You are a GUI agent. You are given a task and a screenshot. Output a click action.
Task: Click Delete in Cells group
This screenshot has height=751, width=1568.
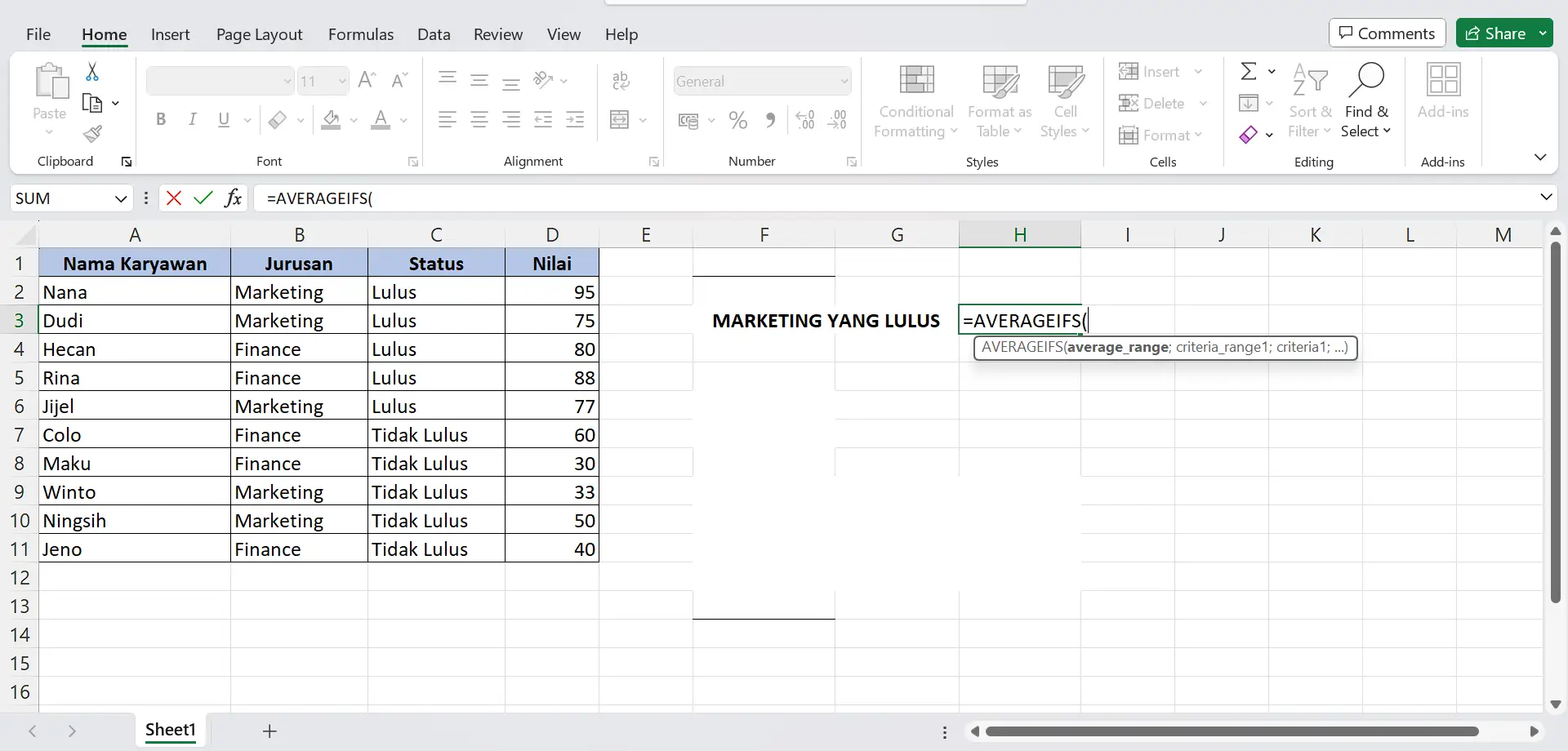(1163, 103)
